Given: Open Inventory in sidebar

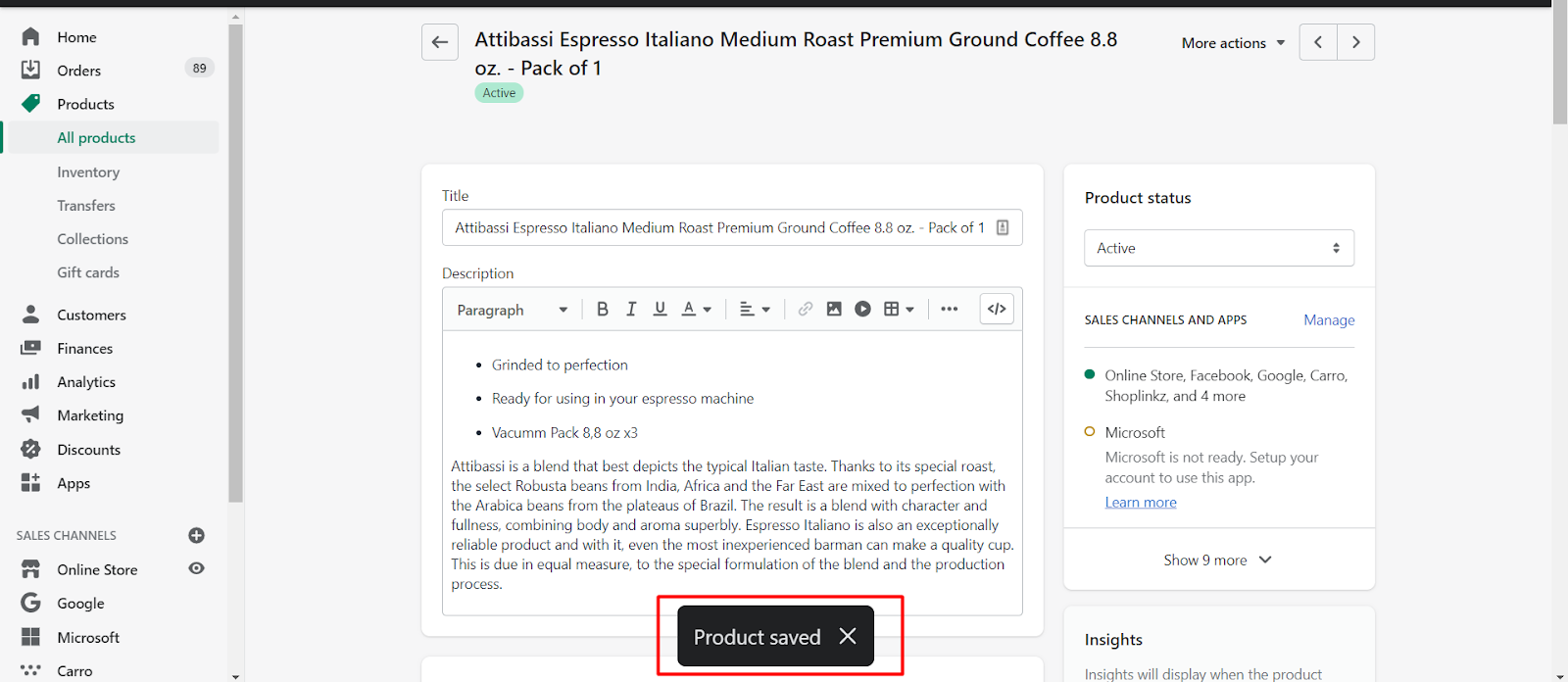Looking at the screenshot, I should 88,171.
